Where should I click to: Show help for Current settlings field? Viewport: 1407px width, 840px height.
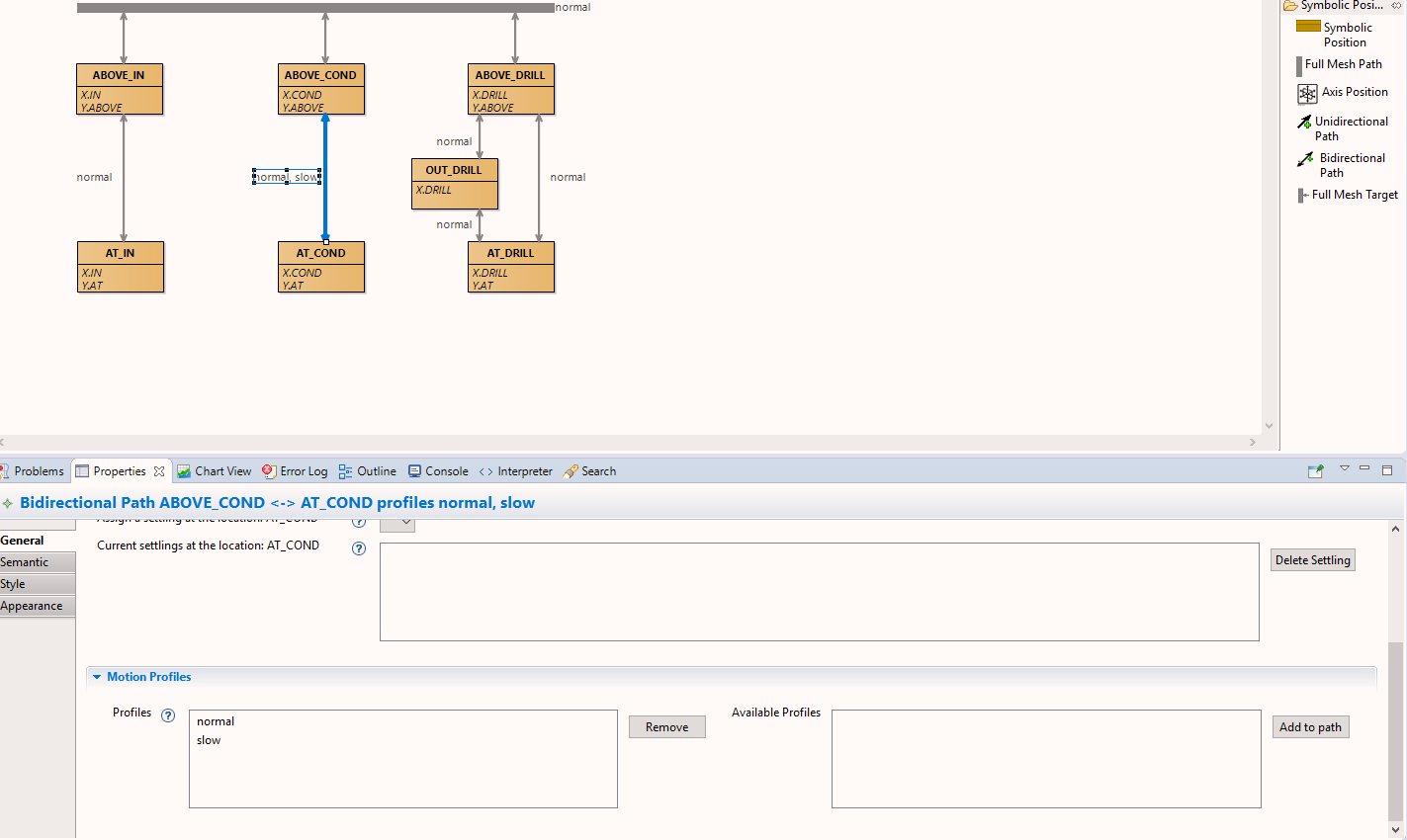pos(359,548)
